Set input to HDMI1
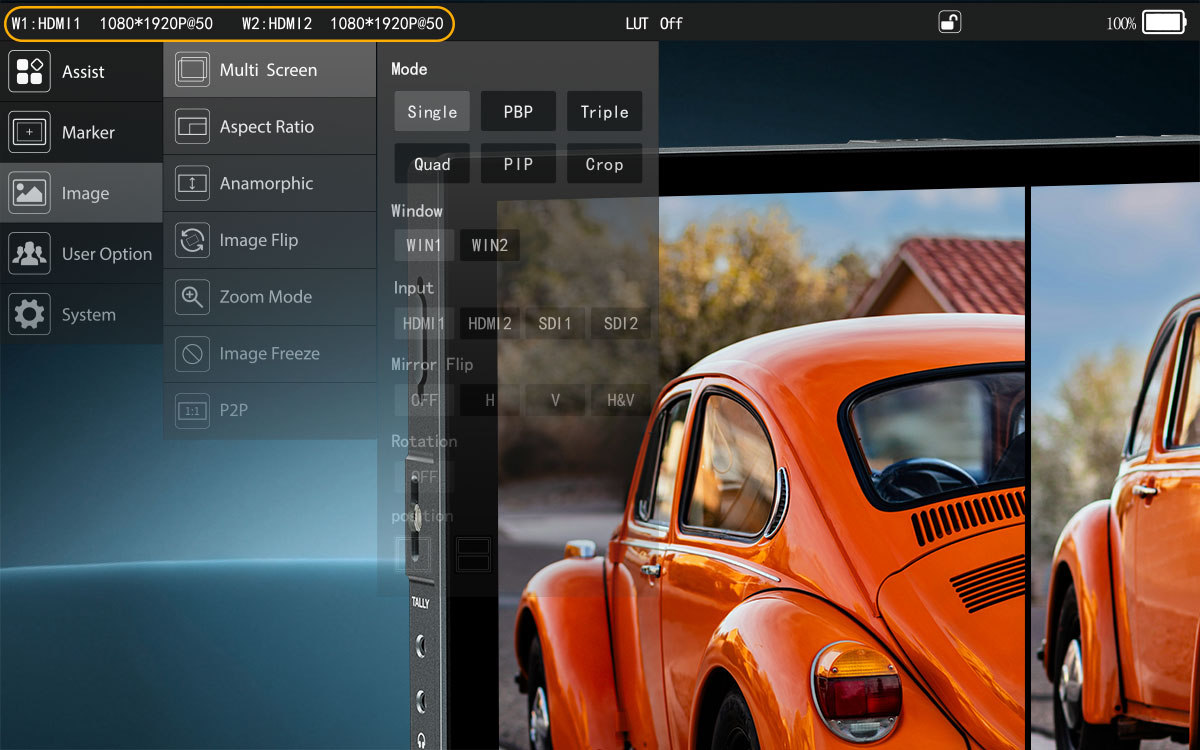Image resolution: width=1200 pixels, height=750 pixels. (x=424, y=323)
